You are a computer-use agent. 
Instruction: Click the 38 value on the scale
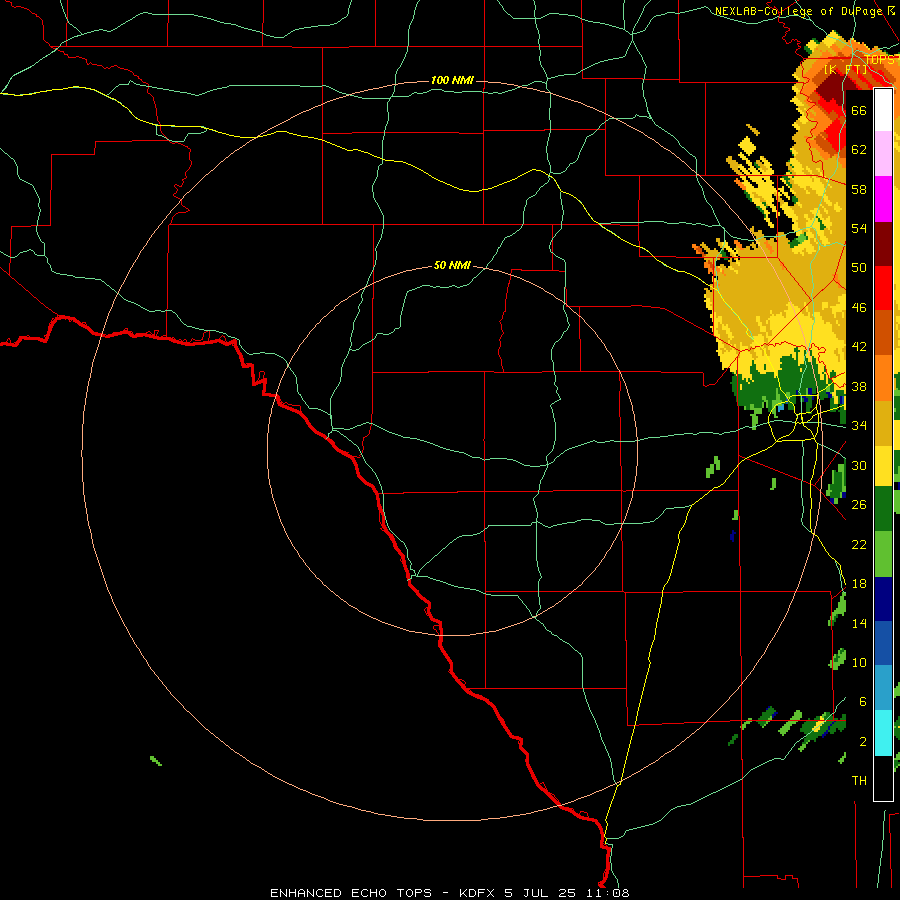(x=859, y=386)
